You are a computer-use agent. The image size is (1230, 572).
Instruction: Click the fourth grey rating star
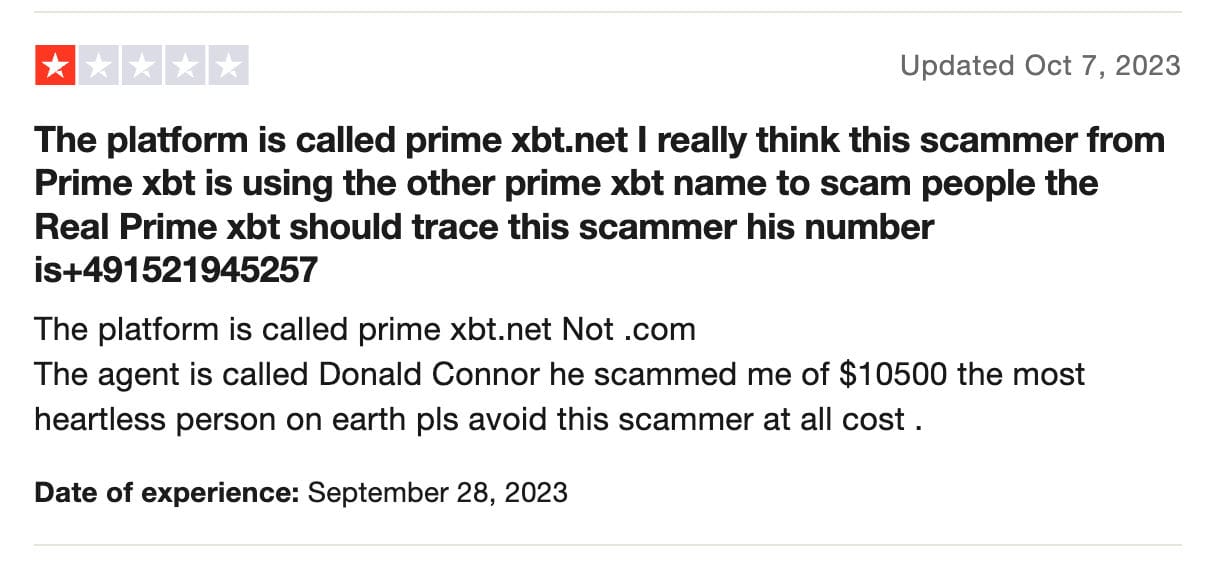pos(185,66)
